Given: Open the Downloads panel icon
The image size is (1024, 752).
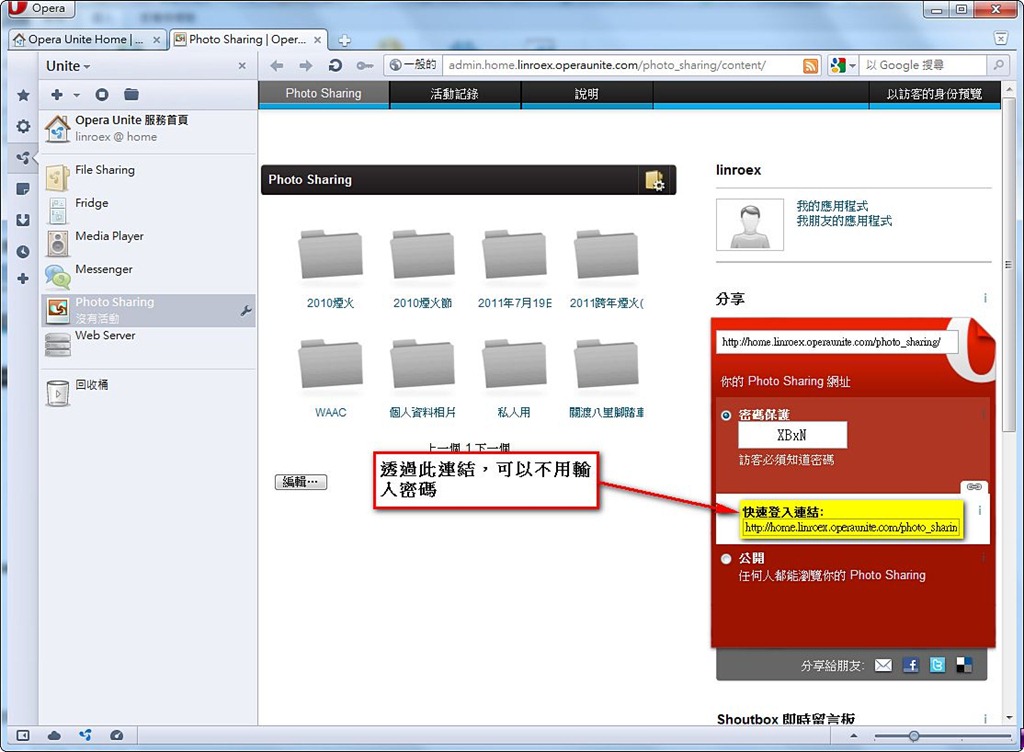Looking at the screenshot, I should click(23, 220).
